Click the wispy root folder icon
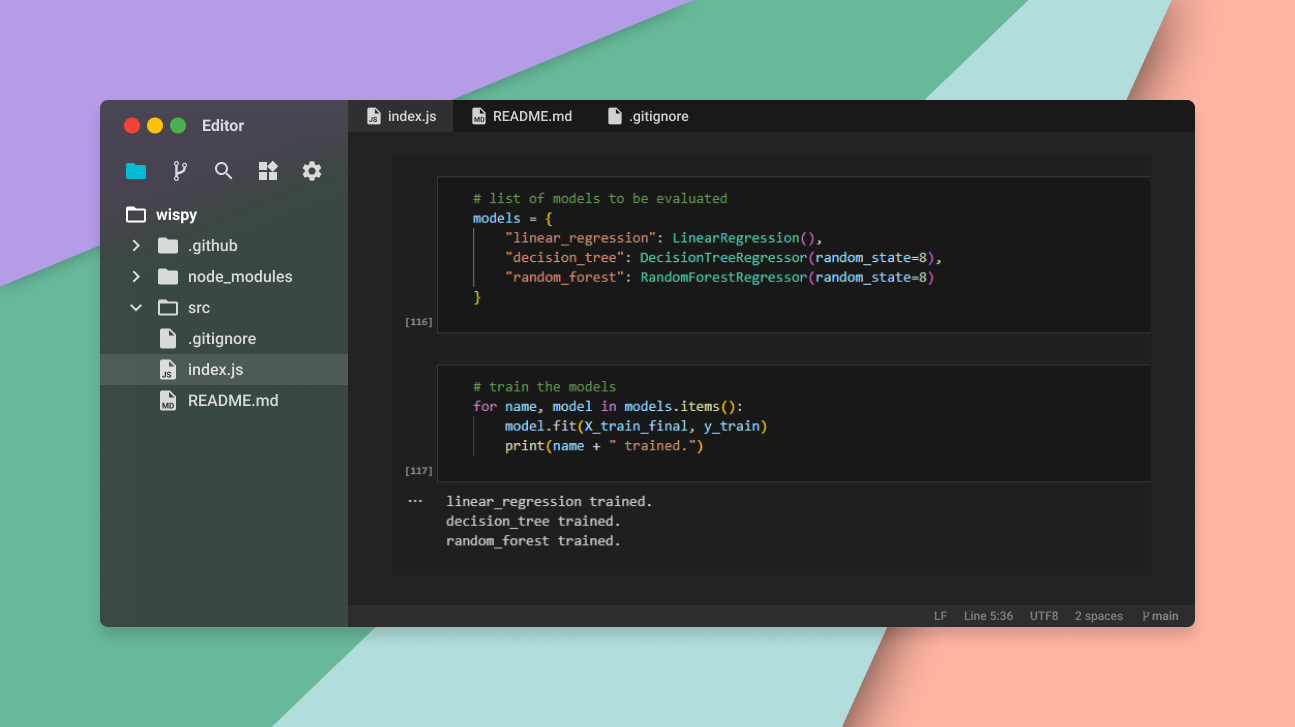The image size is (1295, 727). pyautogui.click(x=136, y=215)
